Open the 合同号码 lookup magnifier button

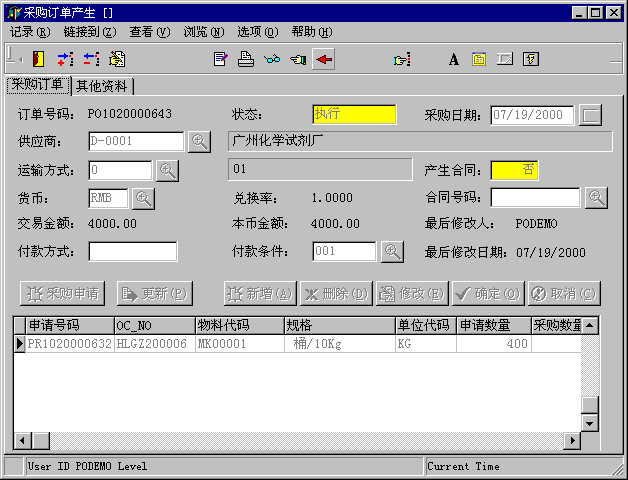coord(596,198)
